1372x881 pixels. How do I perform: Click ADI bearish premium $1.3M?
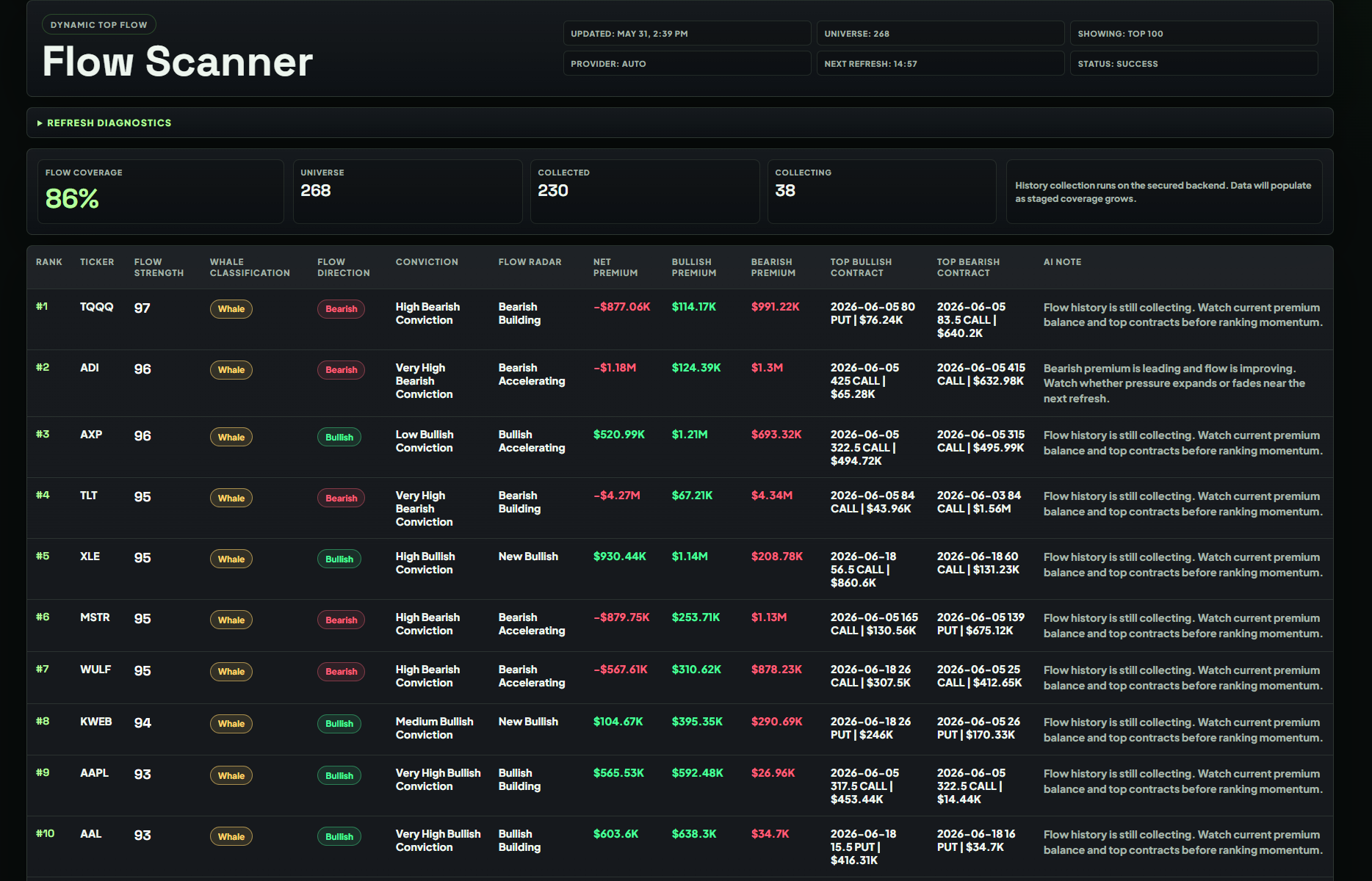pos(767,368)
